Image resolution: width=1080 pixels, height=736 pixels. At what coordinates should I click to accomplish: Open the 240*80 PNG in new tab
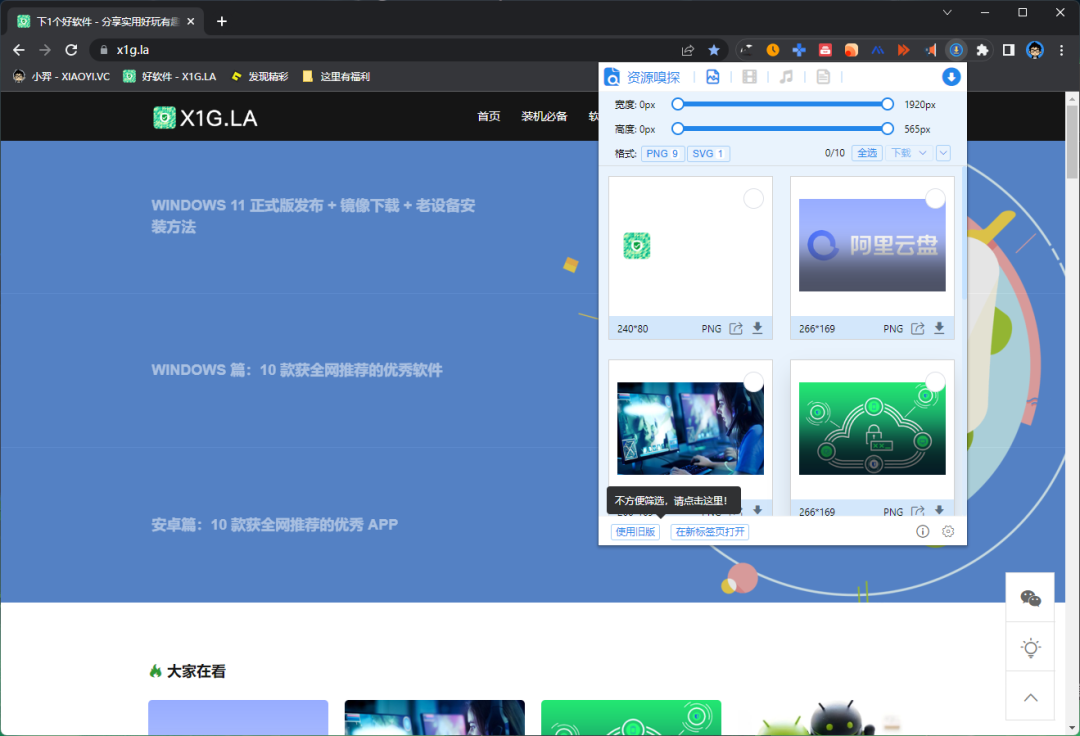coord(736,328)
